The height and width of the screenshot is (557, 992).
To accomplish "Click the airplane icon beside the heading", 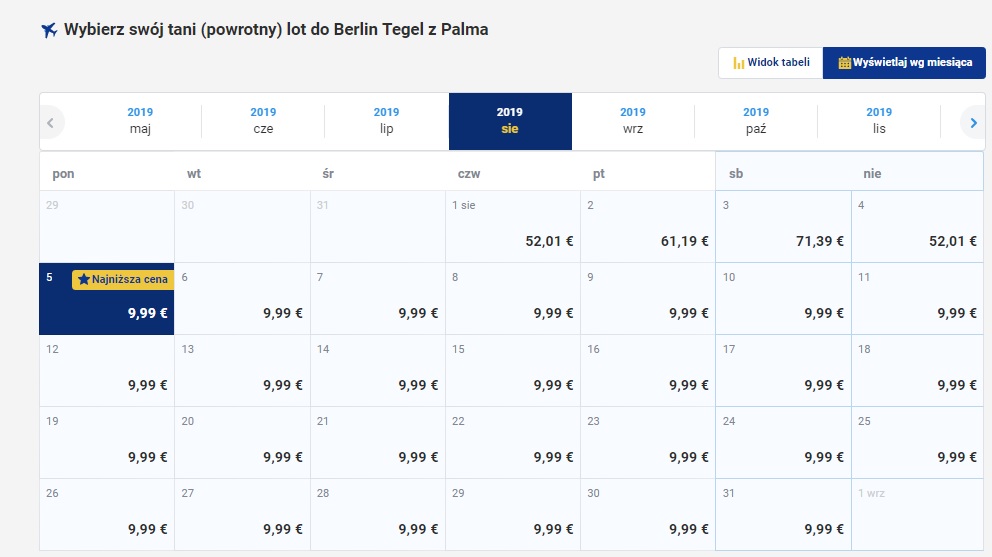I will (x=49, y=30).
